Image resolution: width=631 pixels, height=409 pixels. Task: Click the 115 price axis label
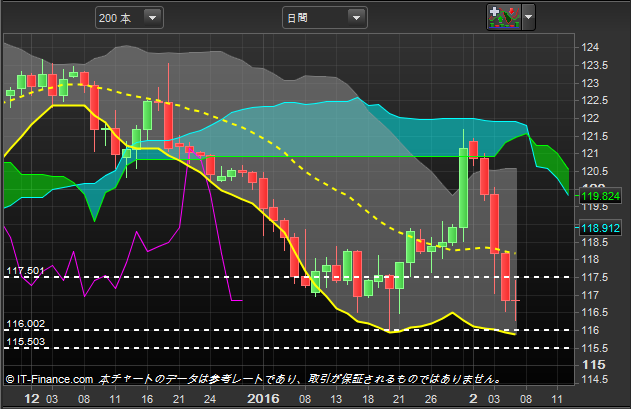(594, 365)
